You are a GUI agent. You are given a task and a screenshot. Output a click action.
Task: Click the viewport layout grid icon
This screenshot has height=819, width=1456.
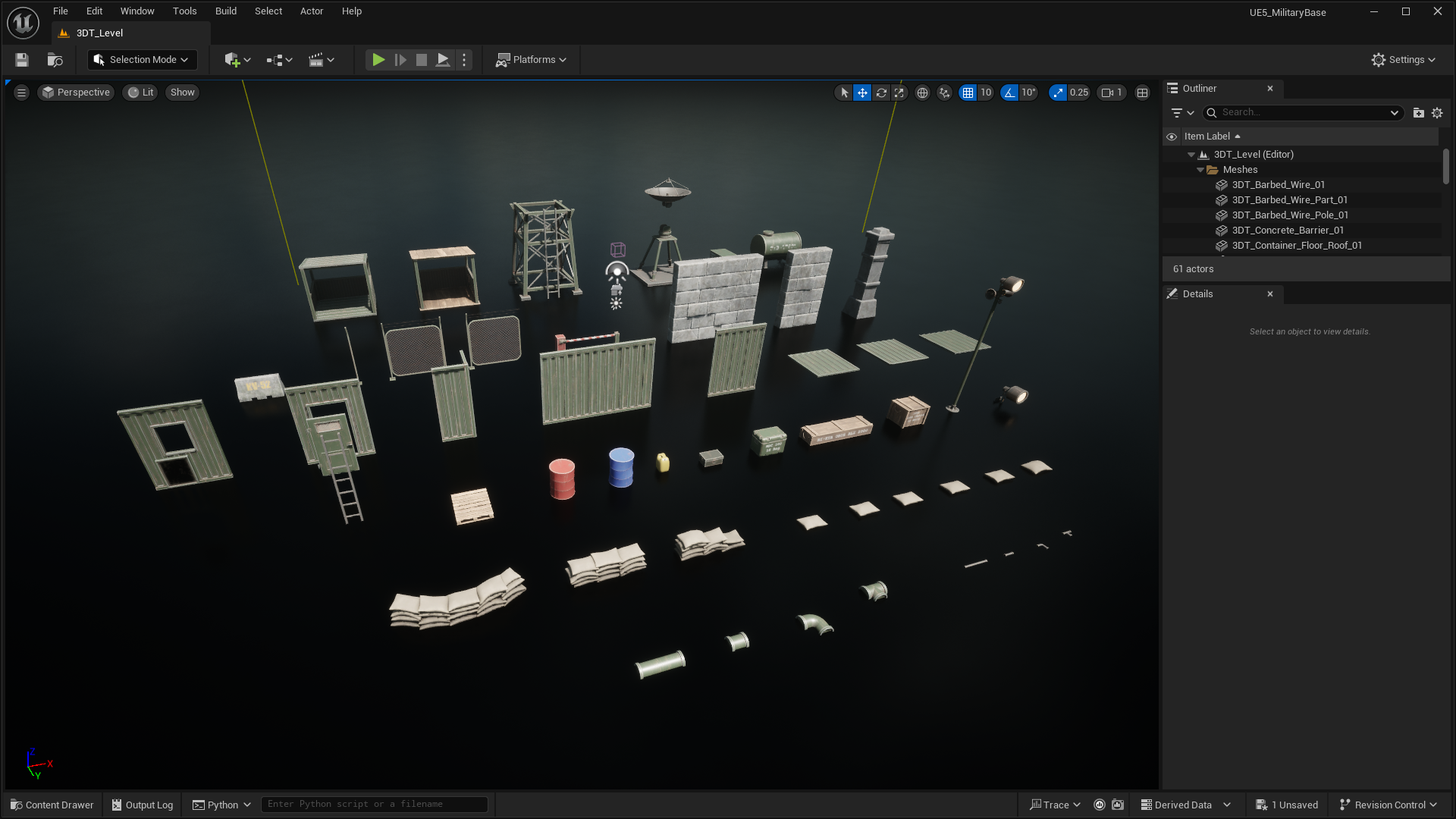click(1142, 93)
